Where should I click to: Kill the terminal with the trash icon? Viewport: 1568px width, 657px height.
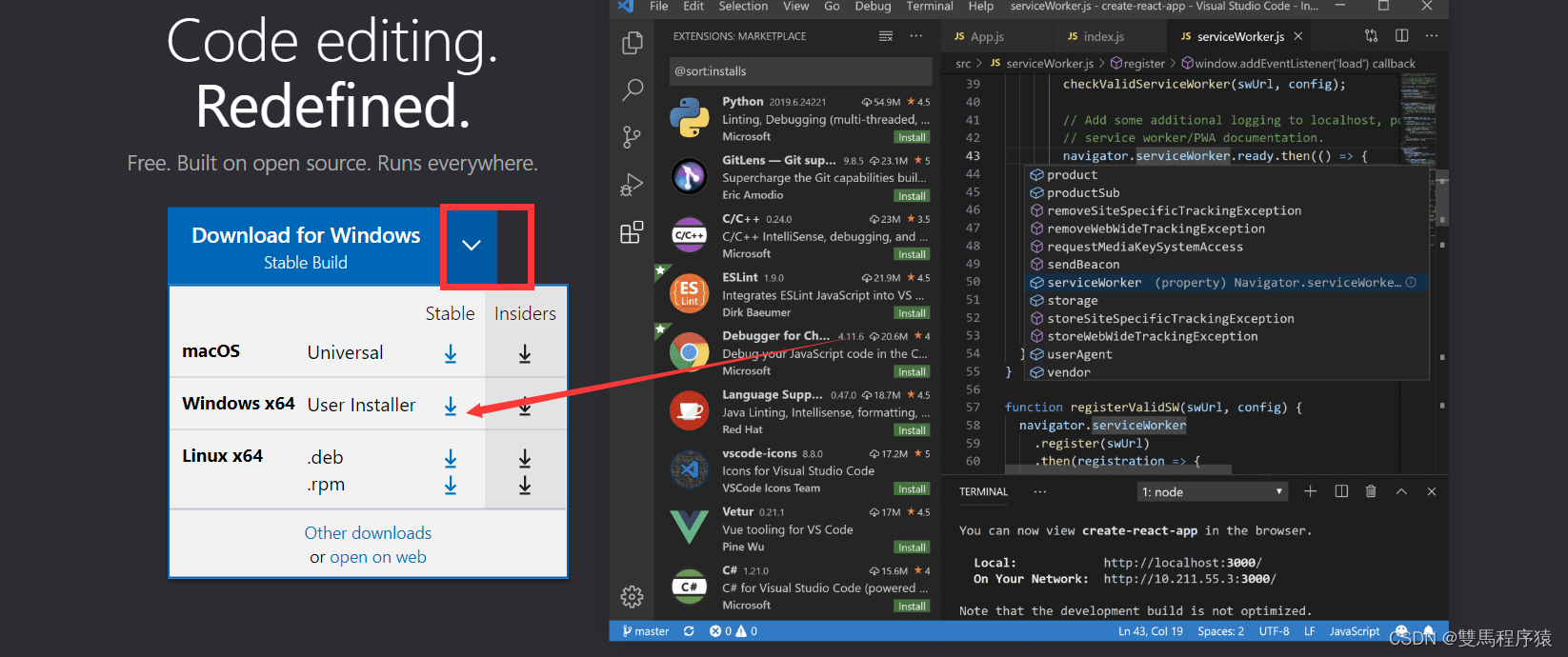coord(1371,491)
